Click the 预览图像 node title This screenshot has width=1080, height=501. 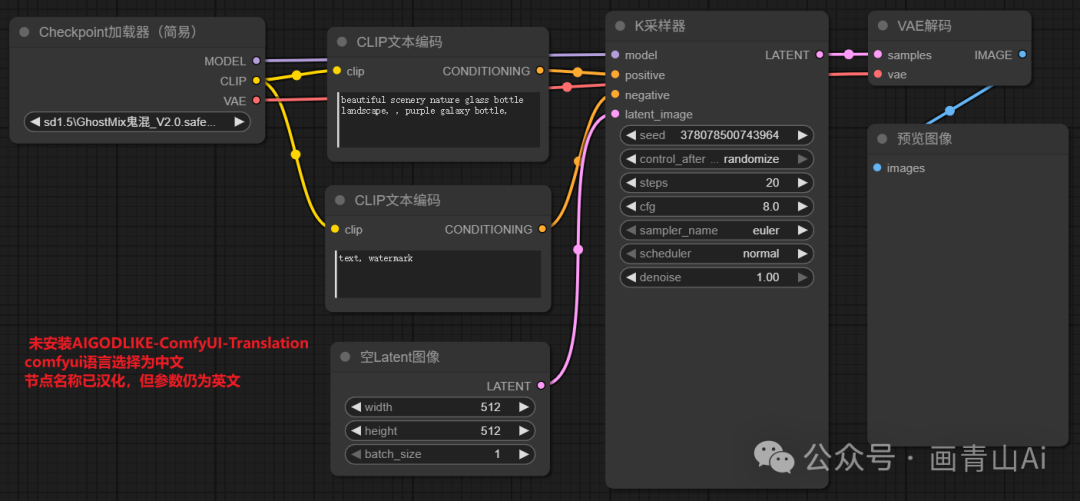click(924, 139)
